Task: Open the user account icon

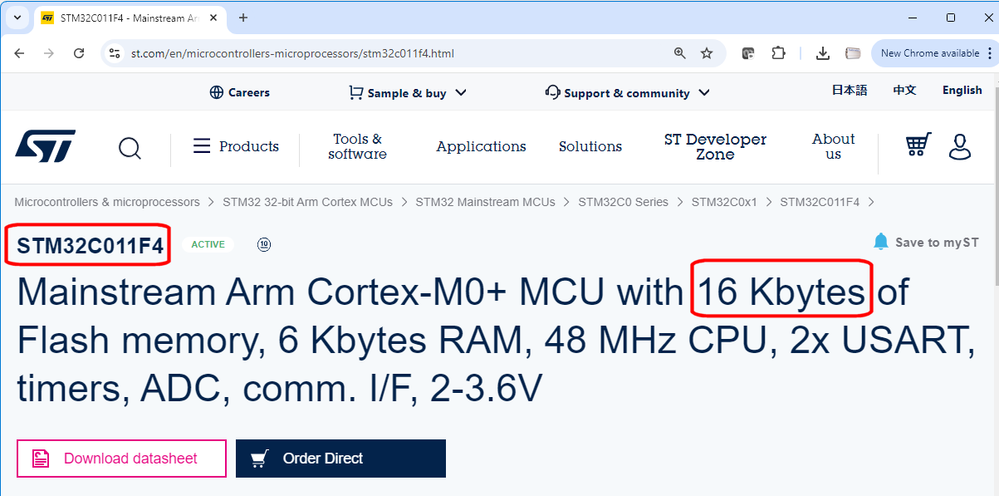Action: (960, 147)
